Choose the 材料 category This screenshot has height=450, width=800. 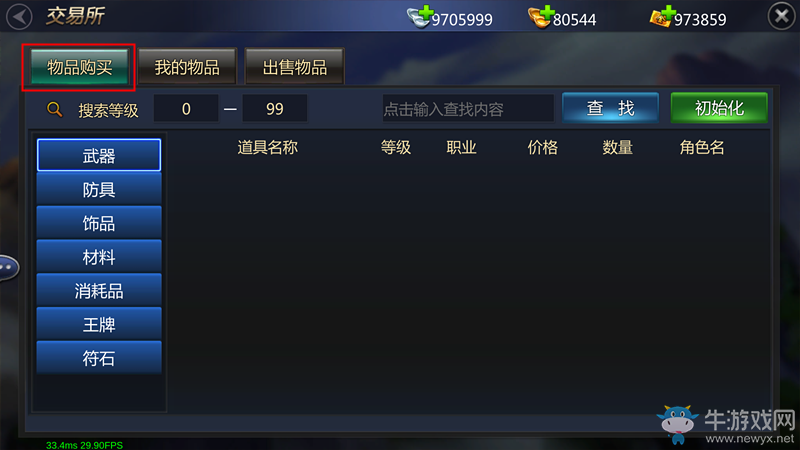(x=99, y=257)
